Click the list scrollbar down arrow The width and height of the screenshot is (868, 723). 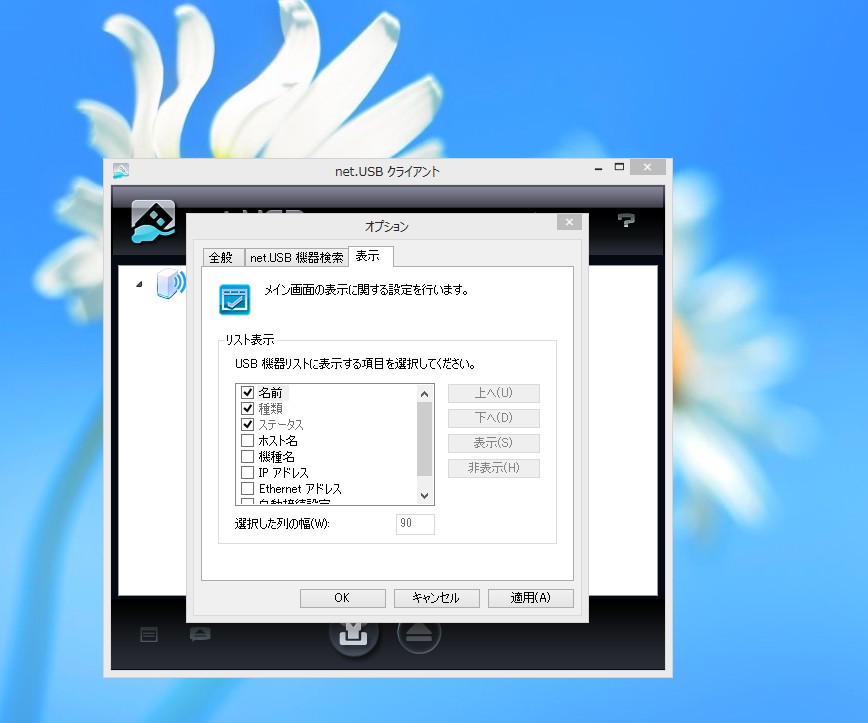click(x=425, y=495)
